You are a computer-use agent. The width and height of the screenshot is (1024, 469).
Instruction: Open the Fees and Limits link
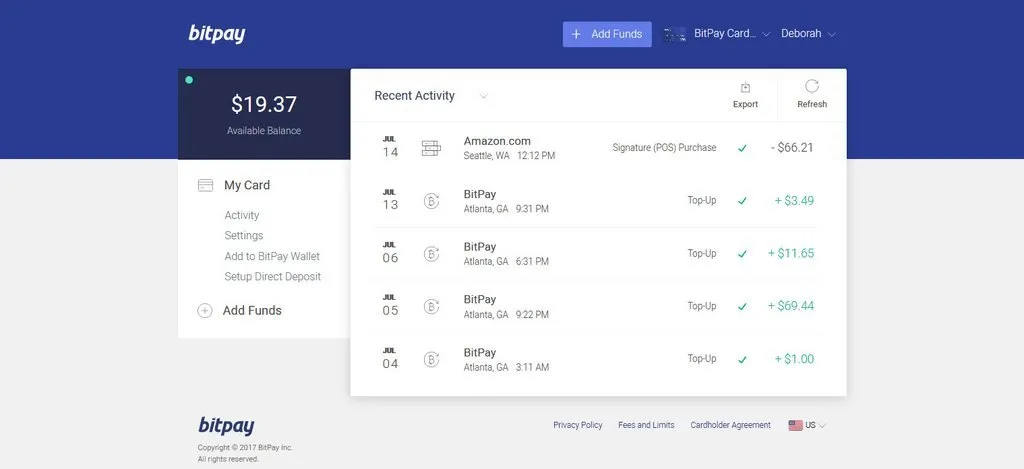pos(646,425)
